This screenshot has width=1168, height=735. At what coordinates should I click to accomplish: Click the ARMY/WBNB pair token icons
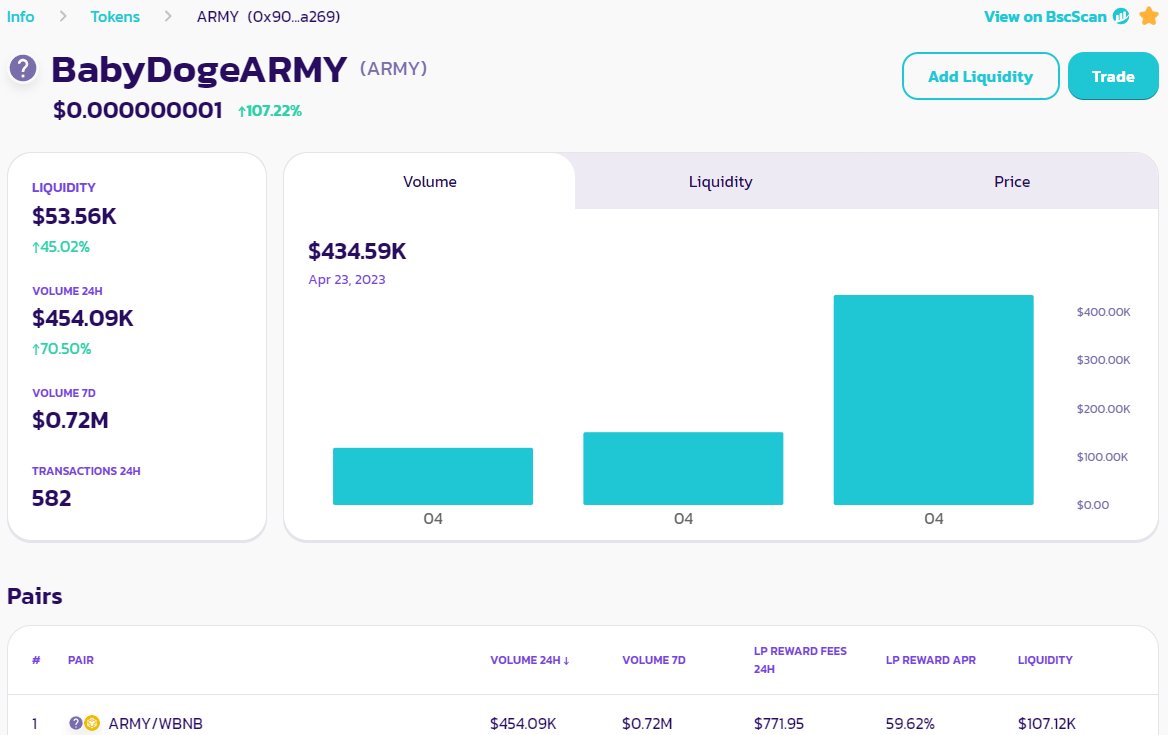(84, 723)
